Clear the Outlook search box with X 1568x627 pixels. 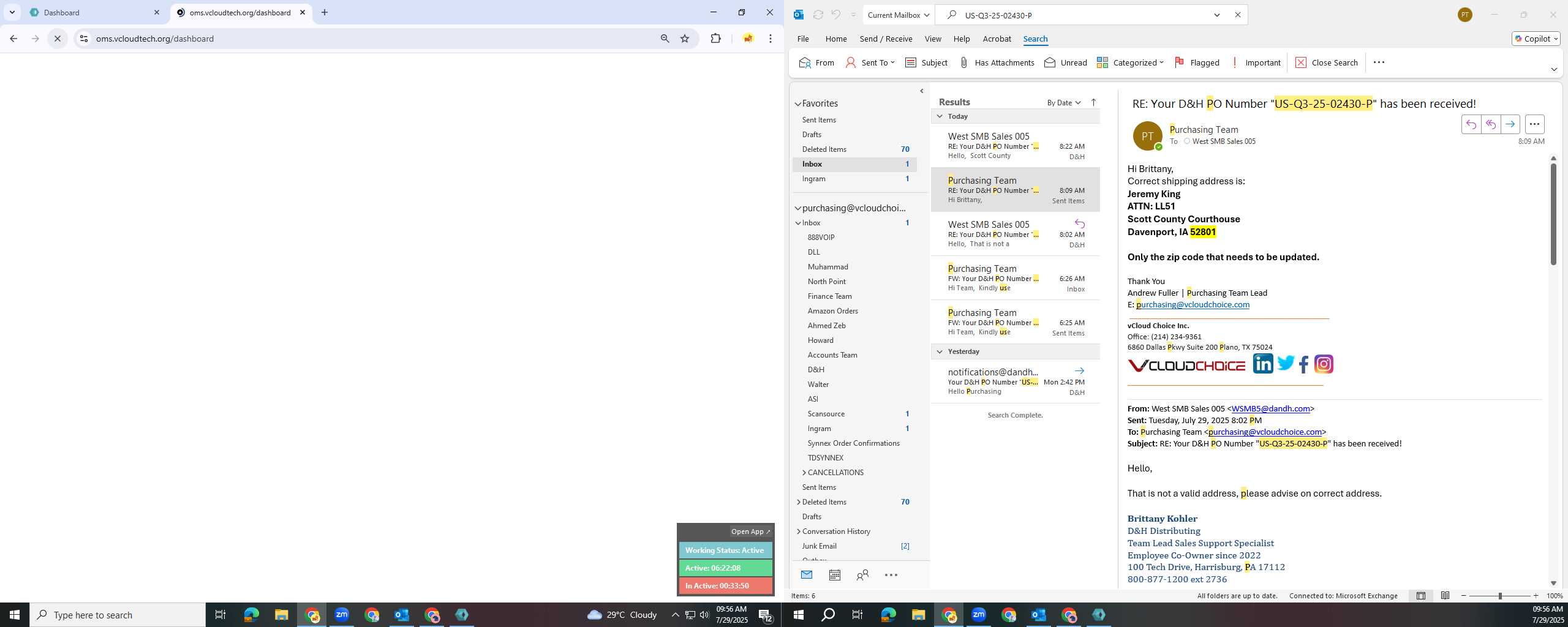[1237, 15]
